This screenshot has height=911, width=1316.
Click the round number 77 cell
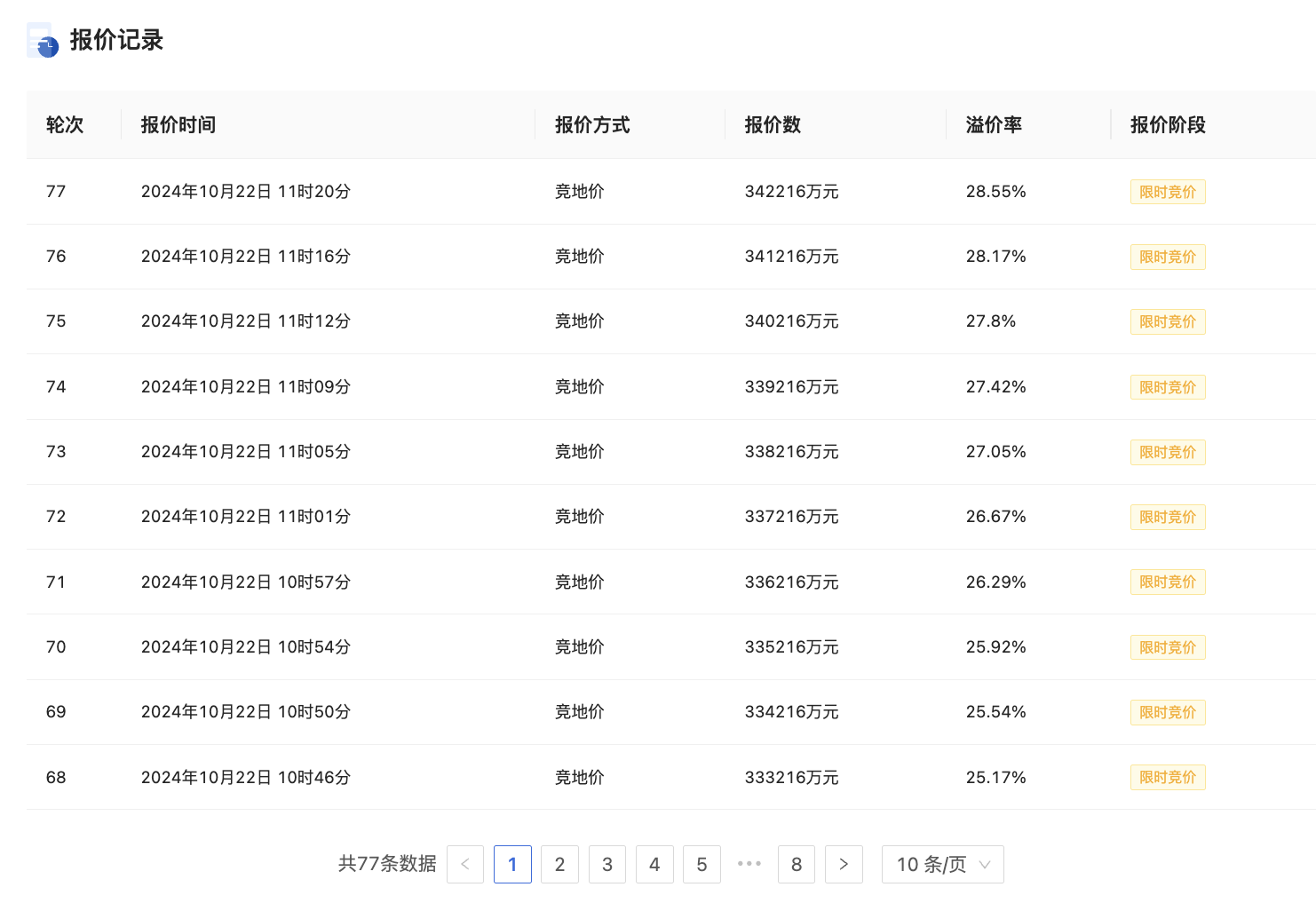56,192
